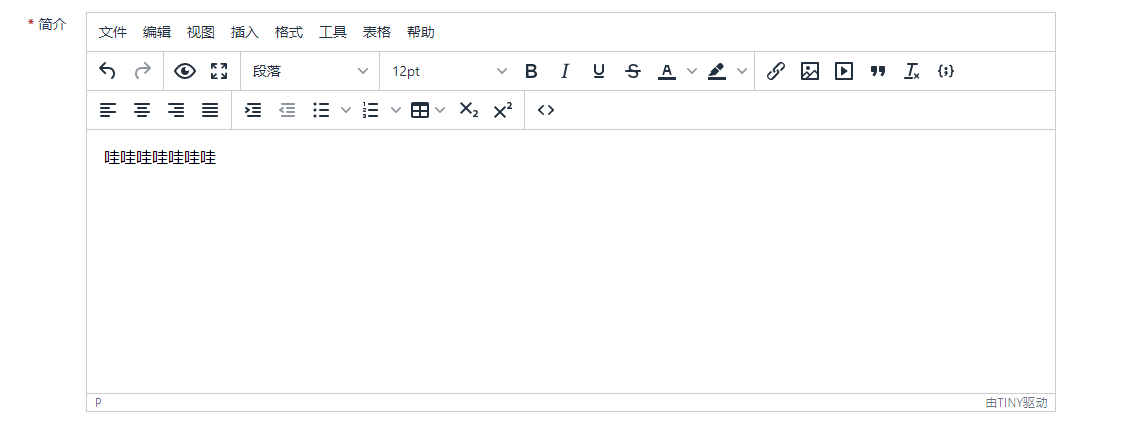Open the 12pt font size dropdown
This screenshot has width=1129, height=423.
coord(449,71)
